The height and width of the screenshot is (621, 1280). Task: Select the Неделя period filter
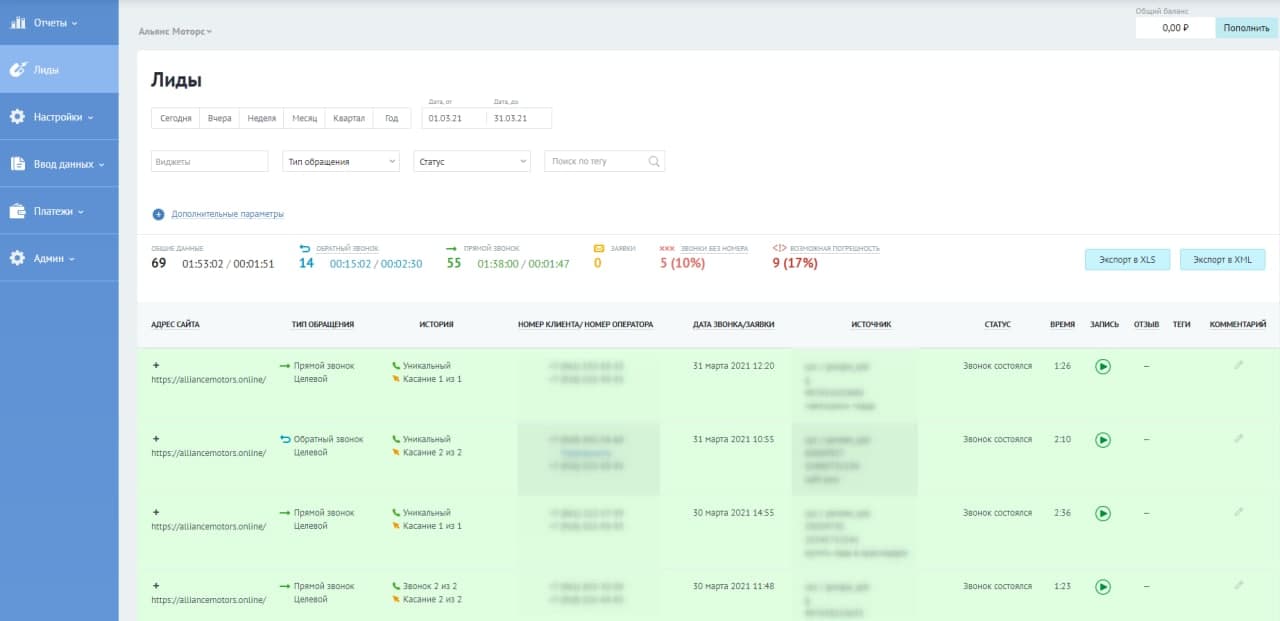click(261, 118)
